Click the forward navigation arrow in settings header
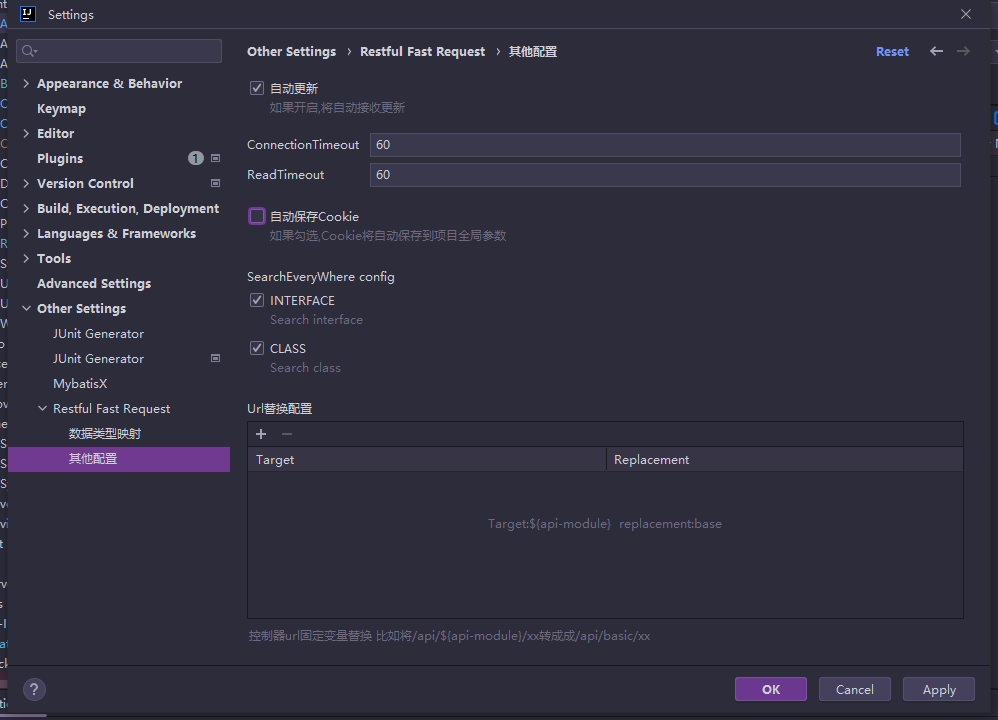998x720 pixels. (965, 51)
